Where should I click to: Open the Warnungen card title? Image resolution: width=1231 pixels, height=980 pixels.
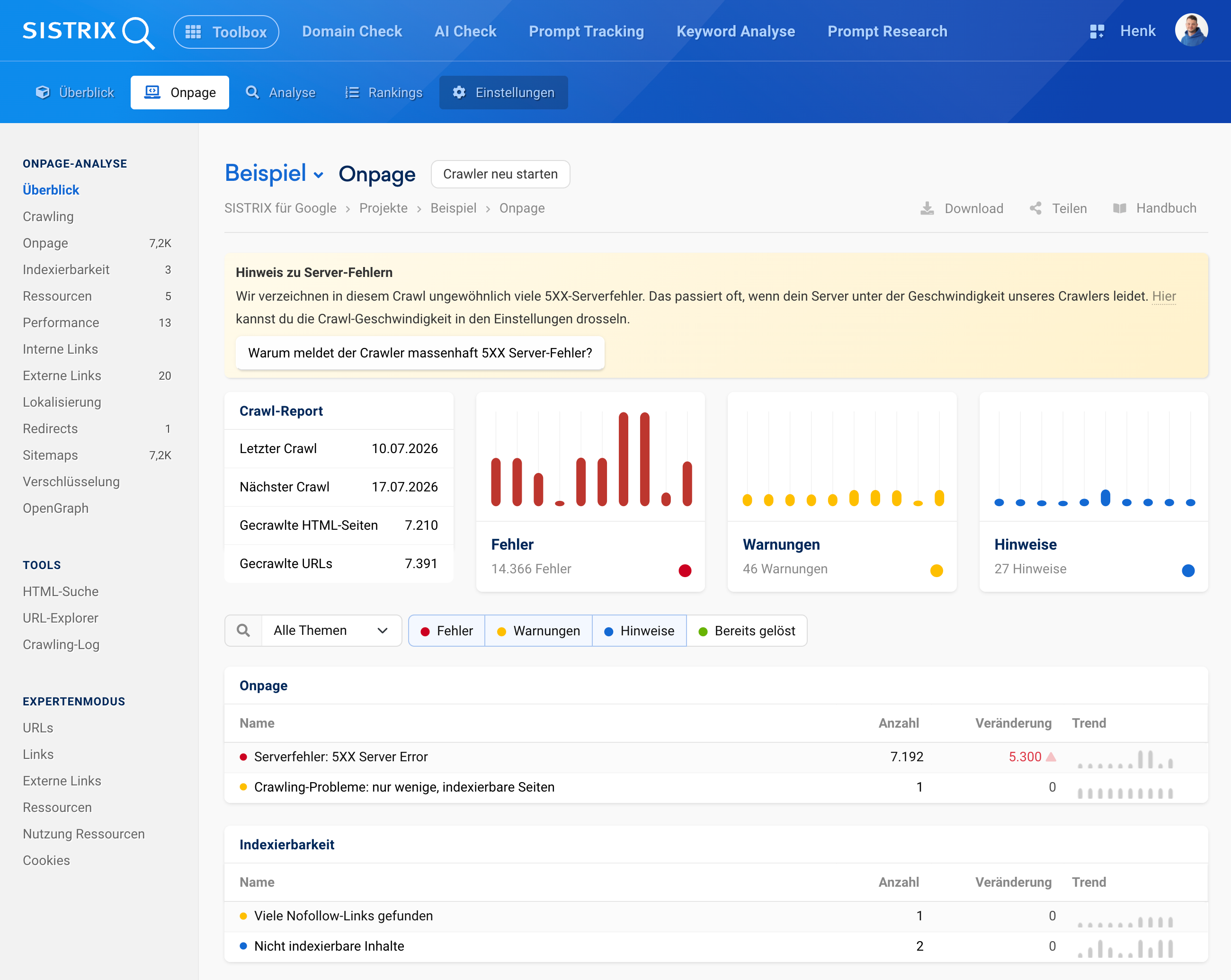[781, 544]
